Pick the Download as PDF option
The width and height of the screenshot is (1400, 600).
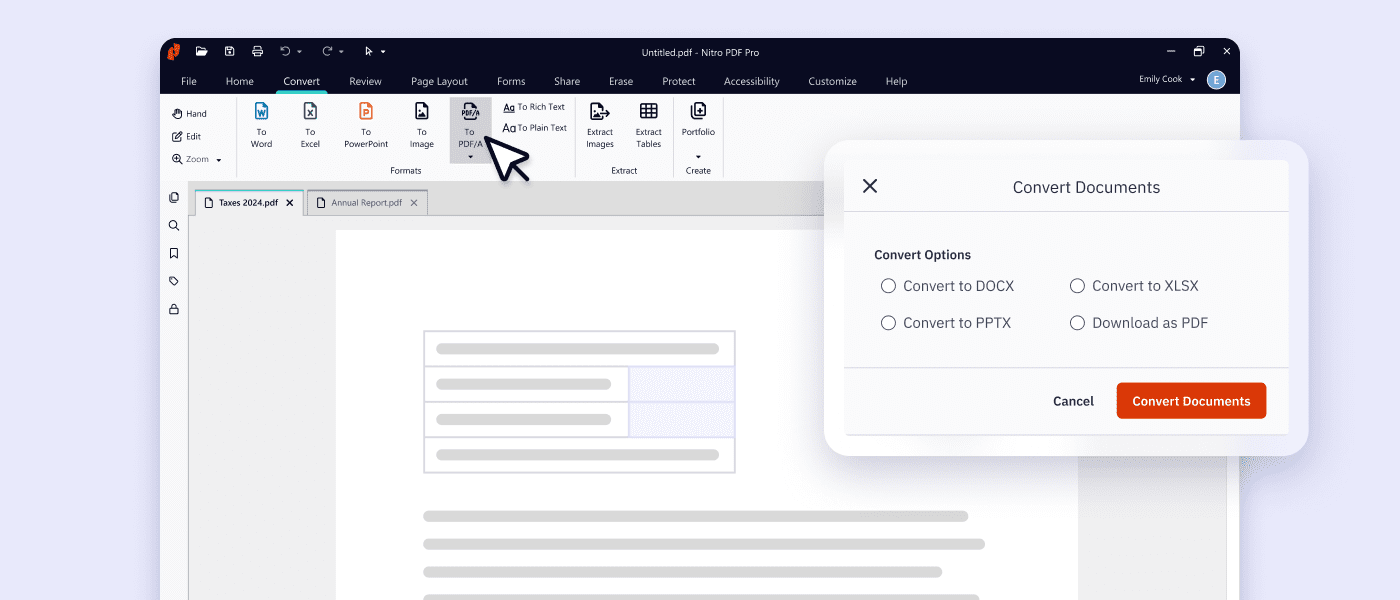point(1077,322)
